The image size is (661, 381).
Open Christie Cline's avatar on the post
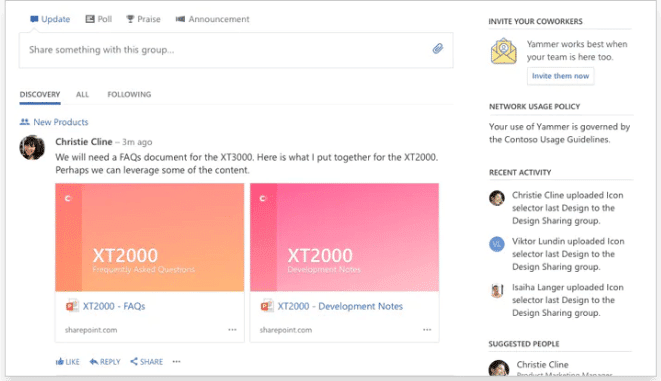point(32,148)
